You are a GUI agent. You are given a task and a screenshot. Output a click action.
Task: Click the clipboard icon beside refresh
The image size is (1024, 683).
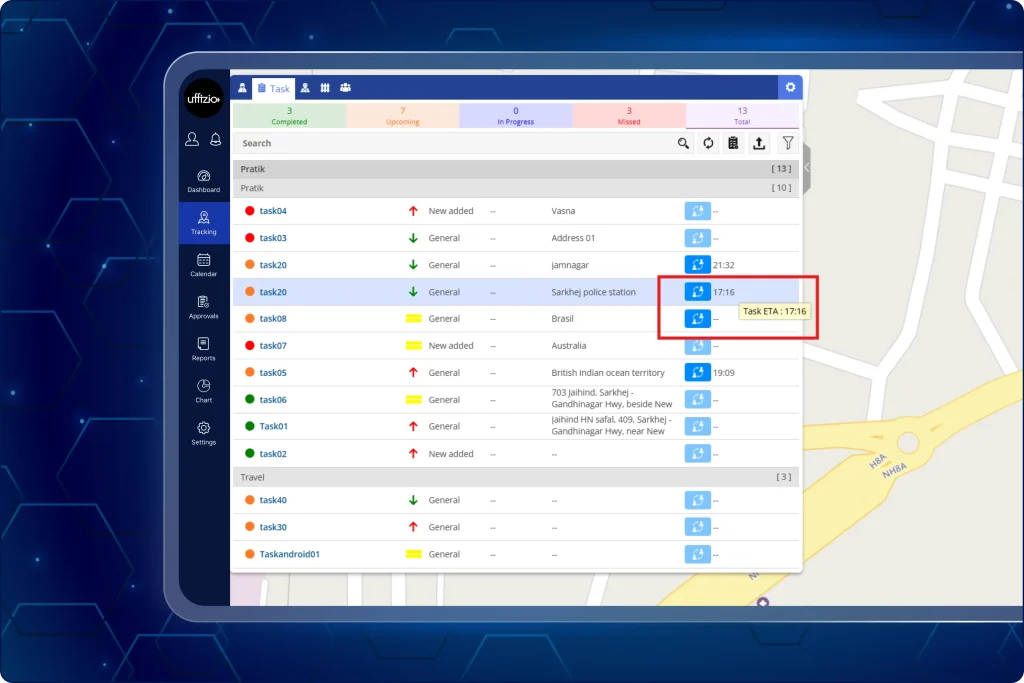tap(733, 143)
